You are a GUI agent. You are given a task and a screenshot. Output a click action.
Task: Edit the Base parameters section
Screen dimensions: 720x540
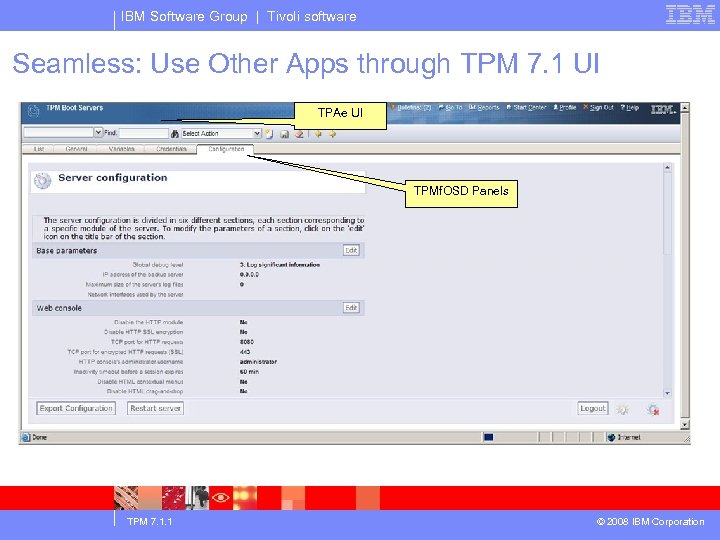[351, 250]
